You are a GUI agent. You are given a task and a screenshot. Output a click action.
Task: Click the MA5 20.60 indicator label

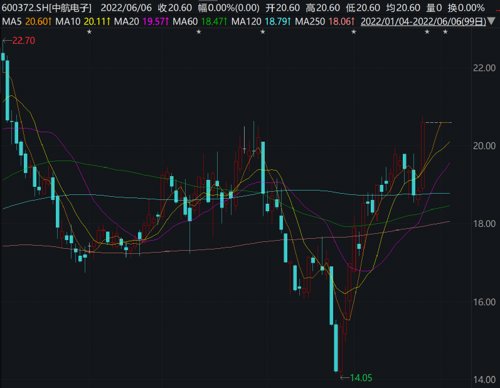27,22
